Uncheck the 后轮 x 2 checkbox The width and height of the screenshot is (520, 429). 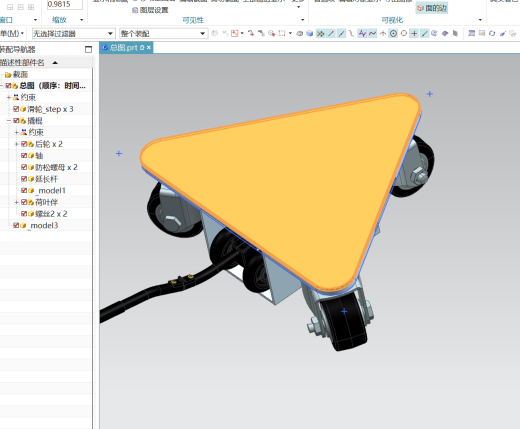click(x=24, y=144)
